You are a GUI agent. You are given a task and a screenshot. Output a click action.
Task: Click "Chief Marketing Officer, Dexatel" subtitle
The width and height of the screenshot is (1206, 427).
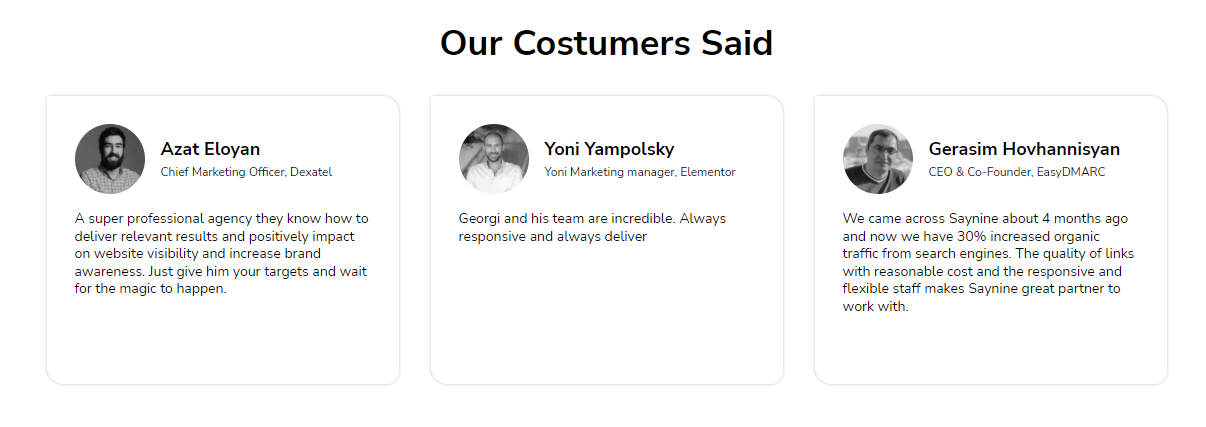click(x=246, y=172)
